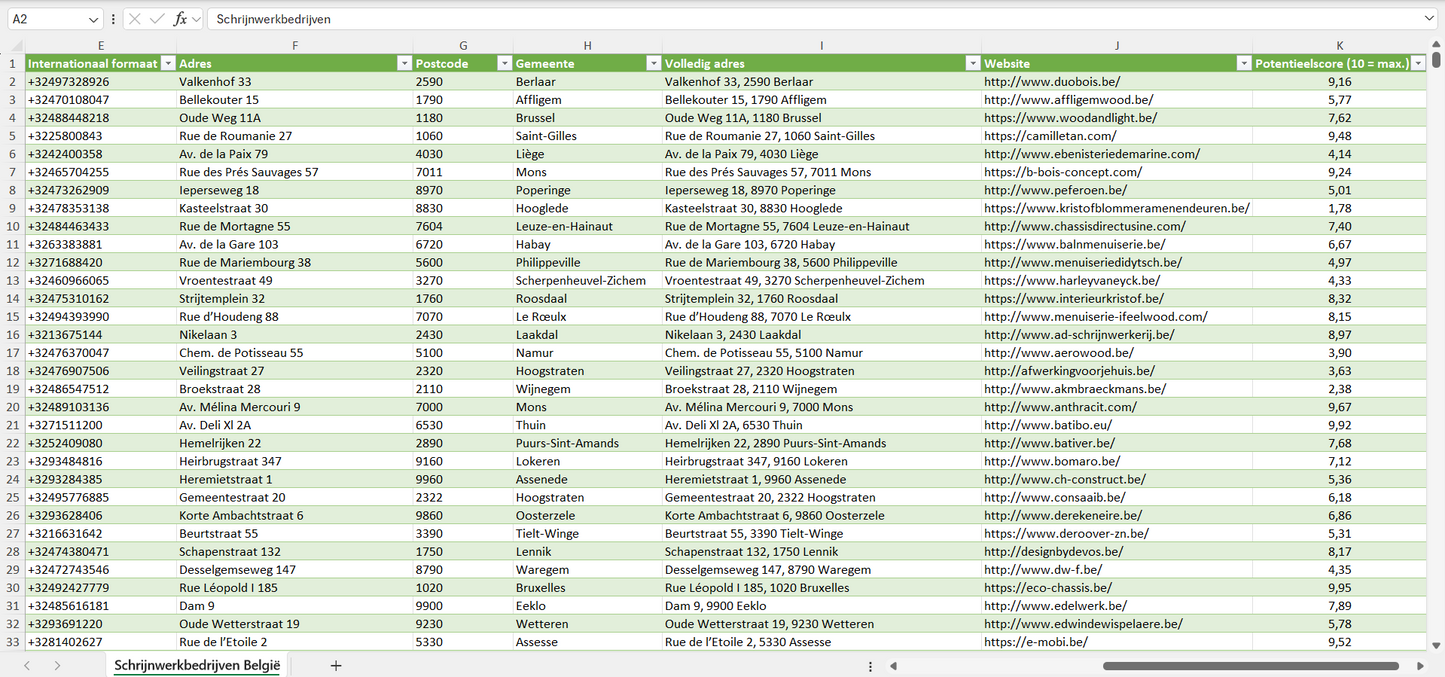
Task: Open the duobois.be website link
Action: click(x=1051, y=82)
